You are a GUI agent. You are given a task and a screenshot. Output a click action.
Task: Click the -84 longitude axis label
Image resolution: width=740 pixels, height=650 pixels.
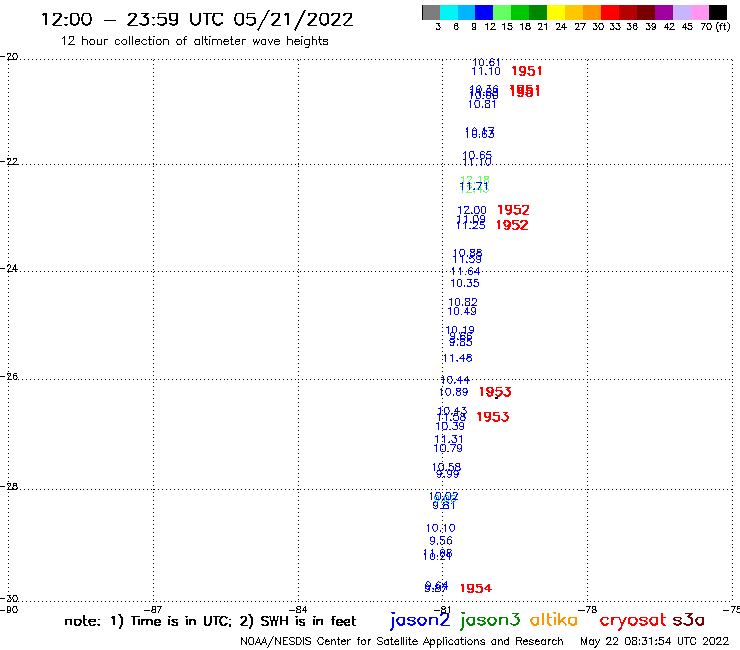298,610
